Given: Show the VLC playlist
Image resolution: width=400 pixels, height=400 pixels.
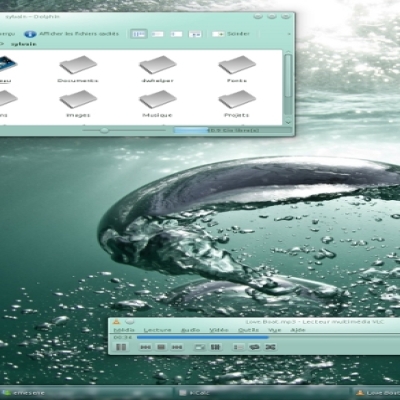Looking at the screenshot, I should click(x=239, y=347).
